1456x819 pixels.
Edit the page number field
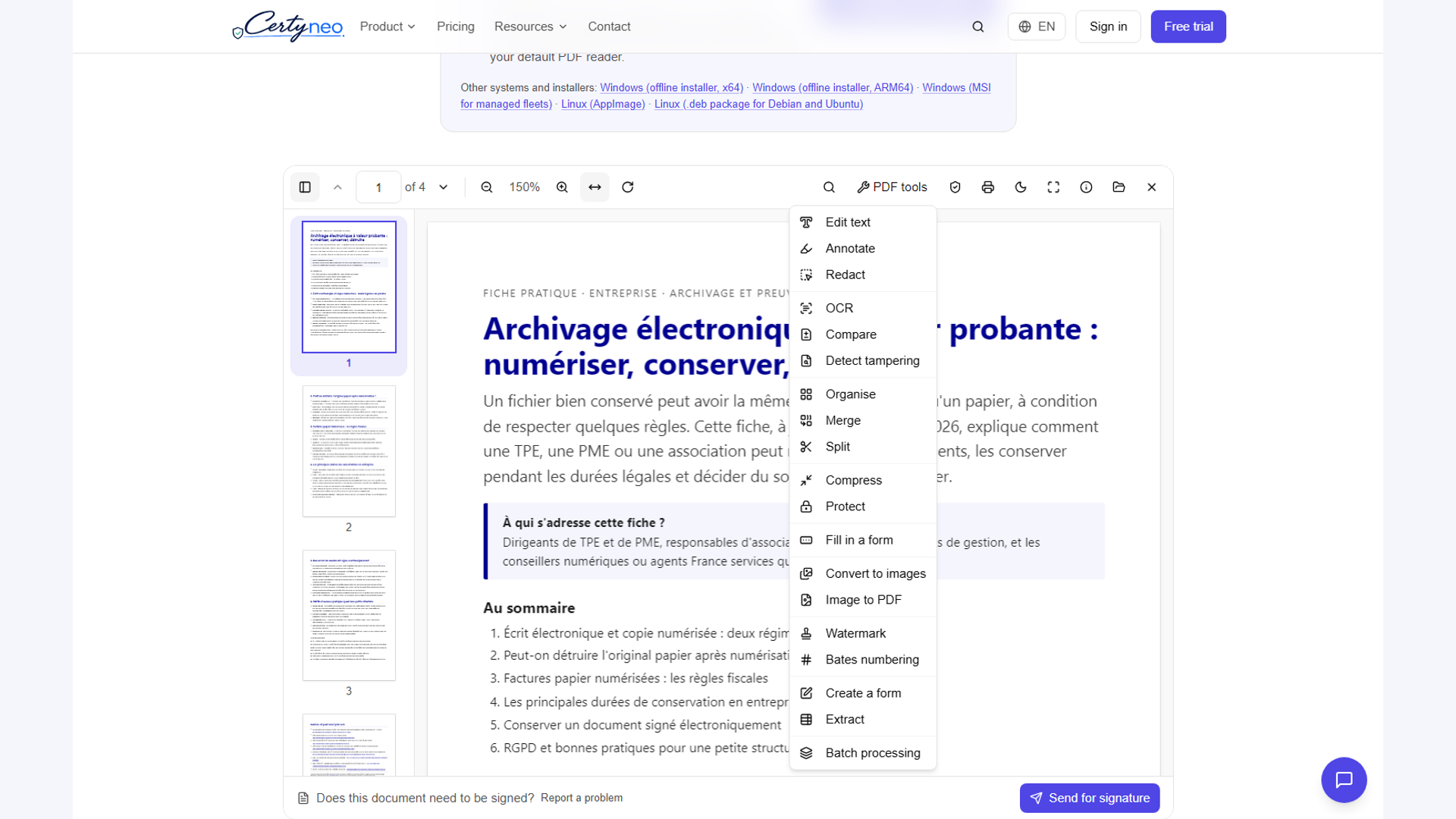(378, 187)
